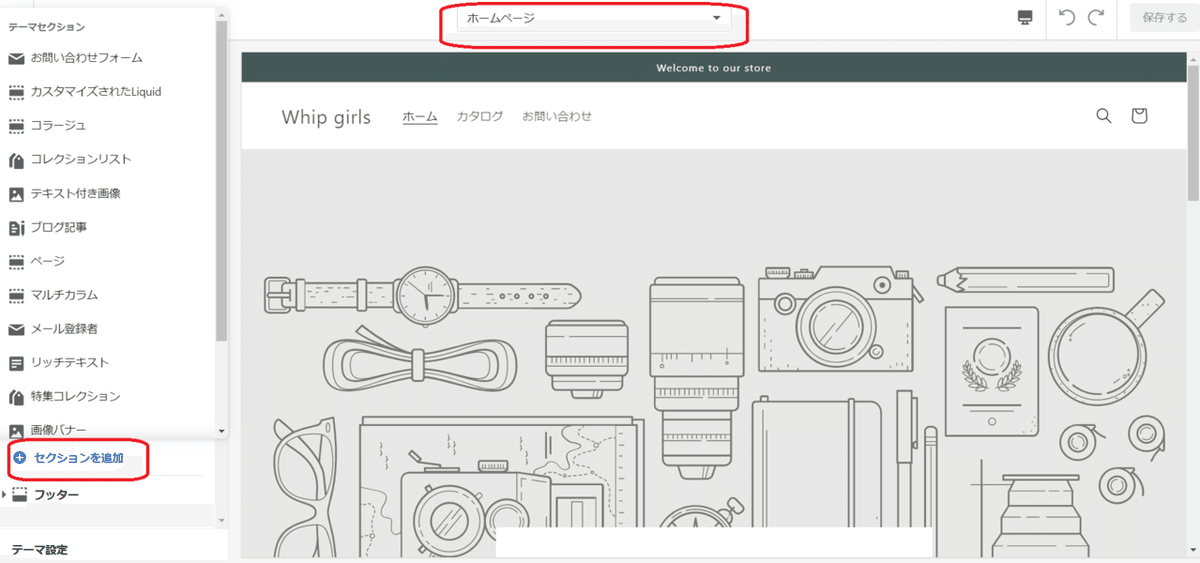Undo the last change
Screen dimensions: 1200x563
click(x=1067, y=17)
